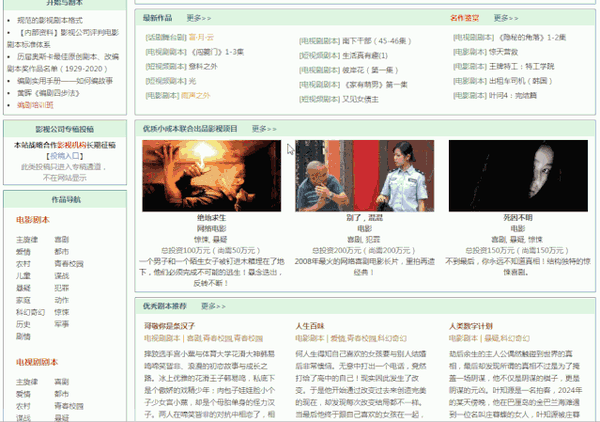Click 更多>> beside 优秀剧本推荐

(x=213, y=306)
